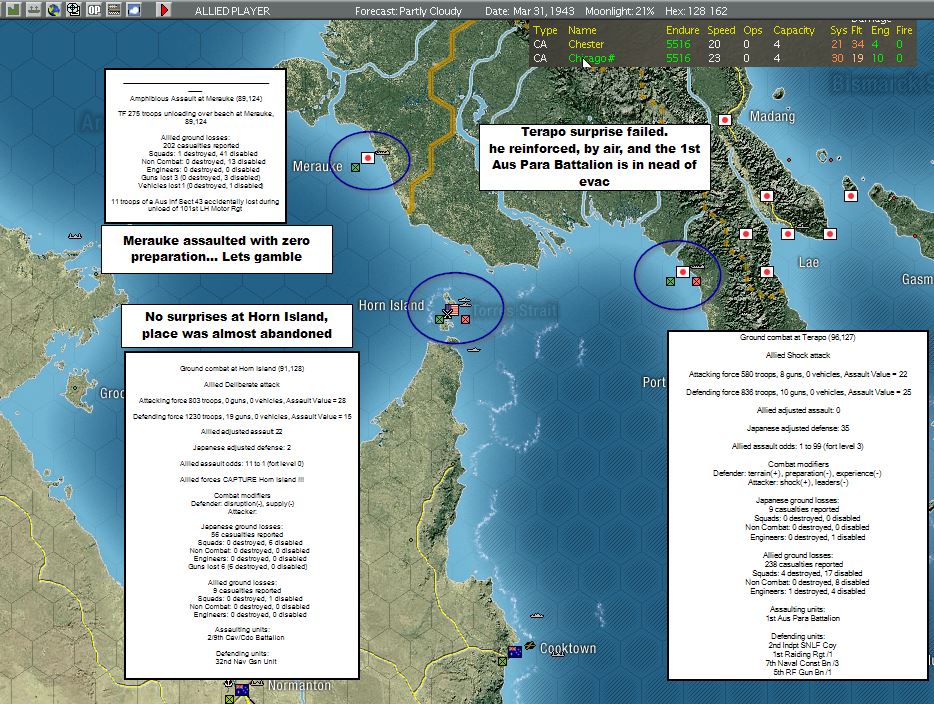Click the Cooktown map label
The height and width of the screenshot is (704, 934).
[x=568, y=649]
